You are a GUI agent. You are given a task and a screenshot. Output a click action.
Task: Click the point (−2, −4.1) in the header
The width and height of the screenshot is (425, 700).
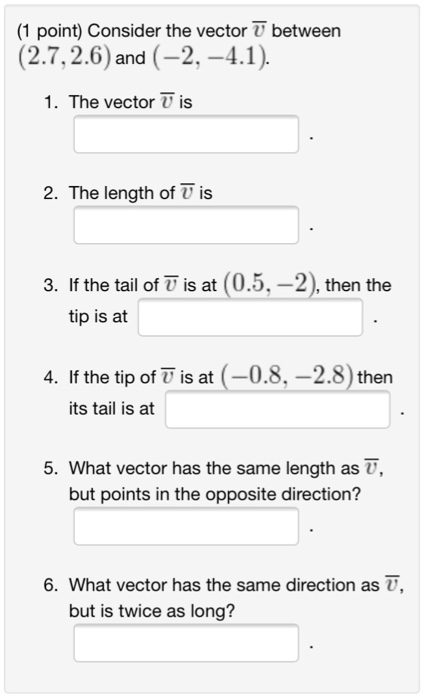pyautogui.click(x=210, y=58)
